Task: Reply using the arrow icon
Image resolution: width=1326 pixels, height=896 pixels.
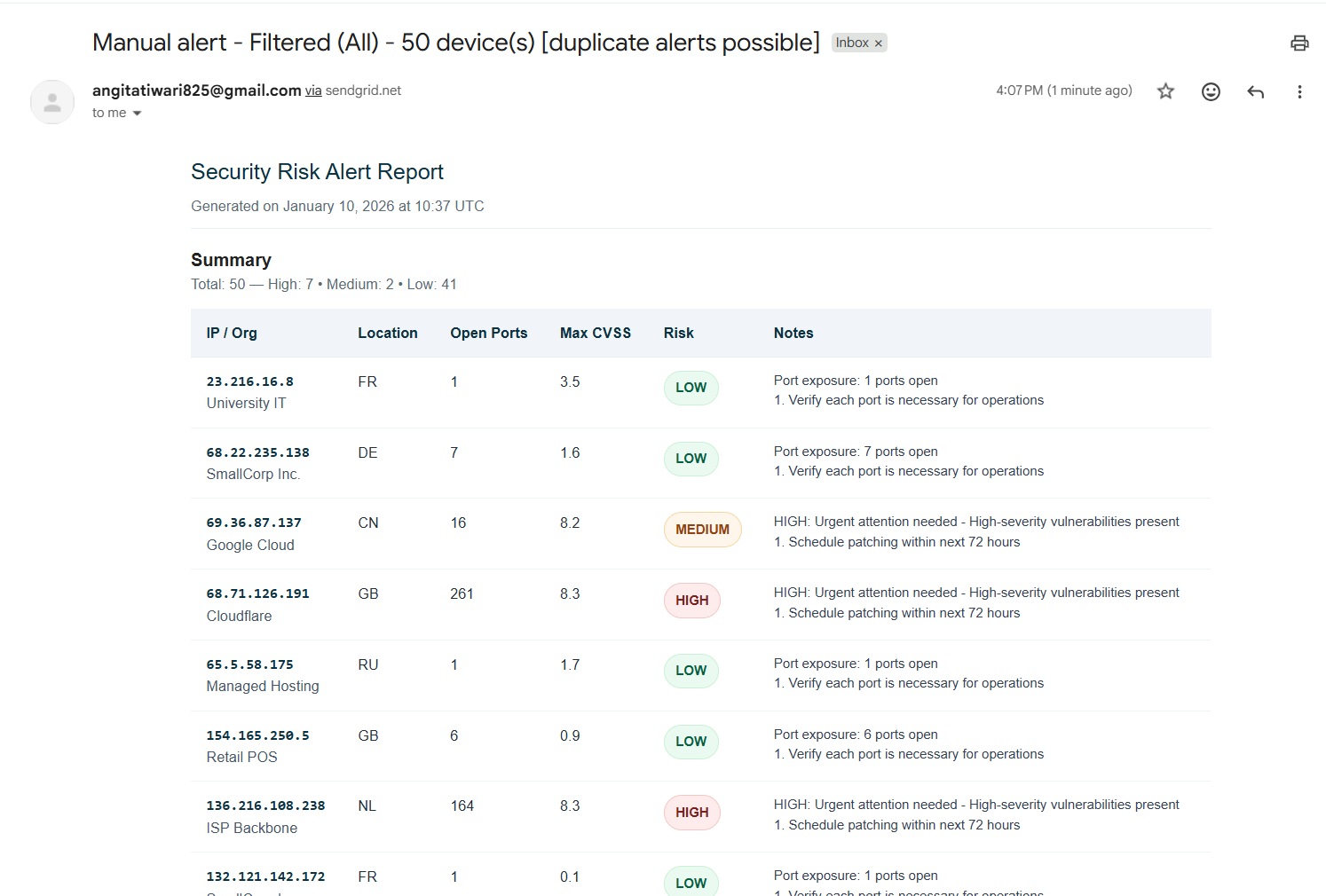Action: click(1255, 91)
